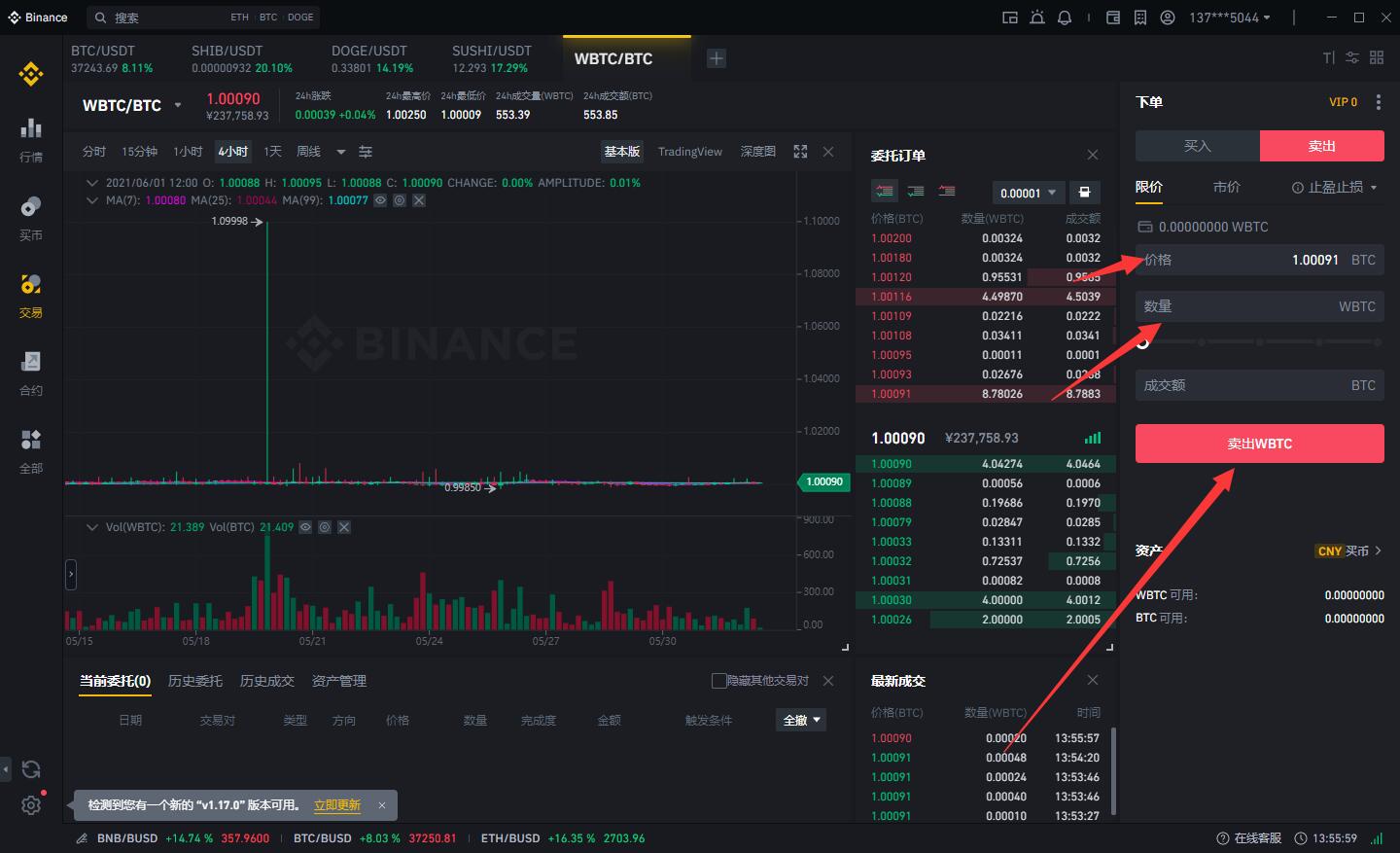Open 在线客服 online support
Screen dimensions: 1400x853
coord(1249,838)
